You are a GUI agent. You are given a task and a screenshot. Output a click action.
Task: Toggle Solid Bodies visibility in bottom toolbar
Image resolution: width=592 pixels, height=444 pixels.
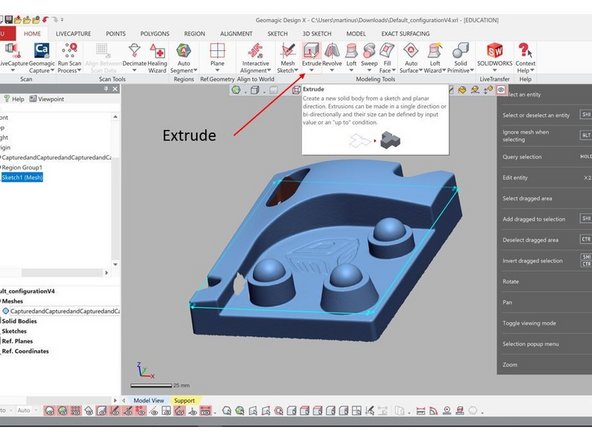coord(102,411)
